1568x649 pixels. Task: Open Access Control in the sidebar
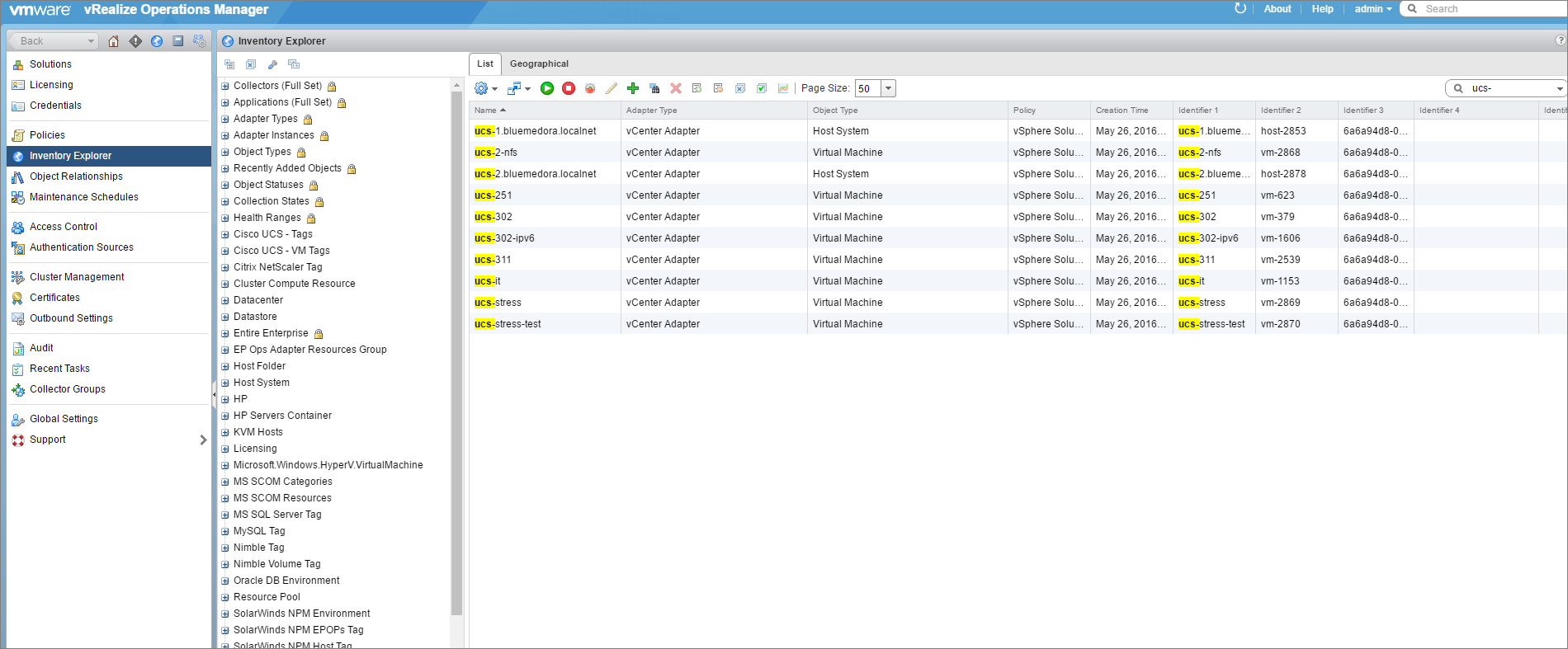[64, 227]
